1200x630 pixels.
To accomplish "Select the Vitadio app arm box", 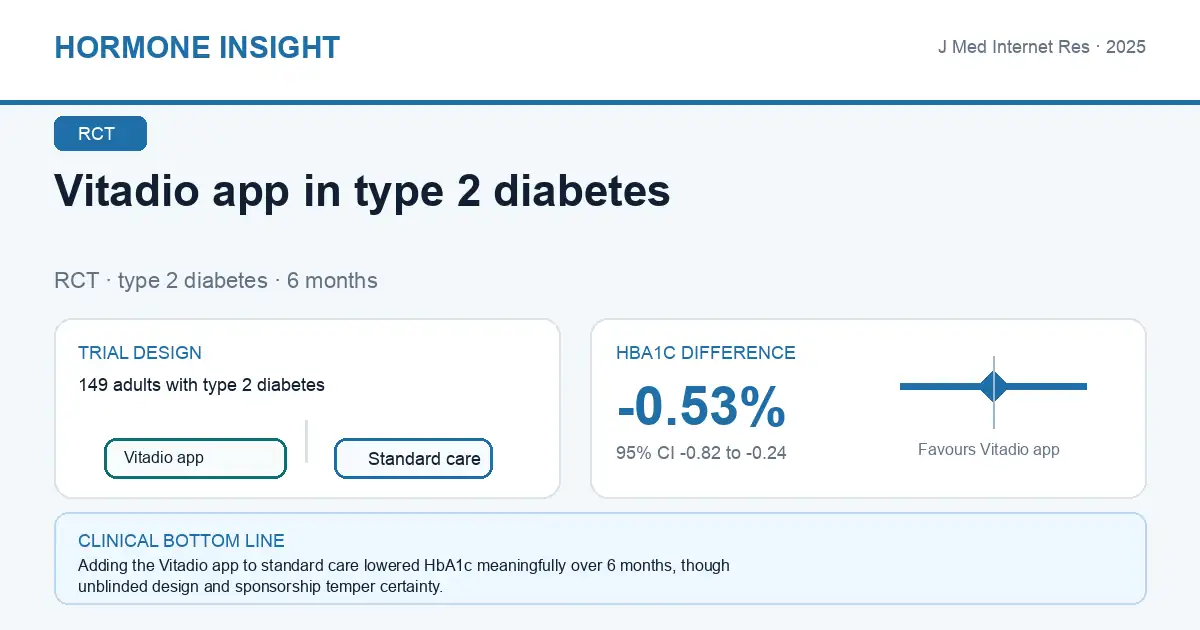I will pos(195,458).
